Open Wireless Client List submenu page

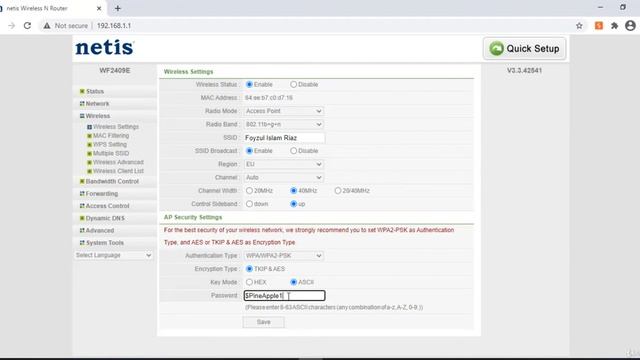pos(118,171)
